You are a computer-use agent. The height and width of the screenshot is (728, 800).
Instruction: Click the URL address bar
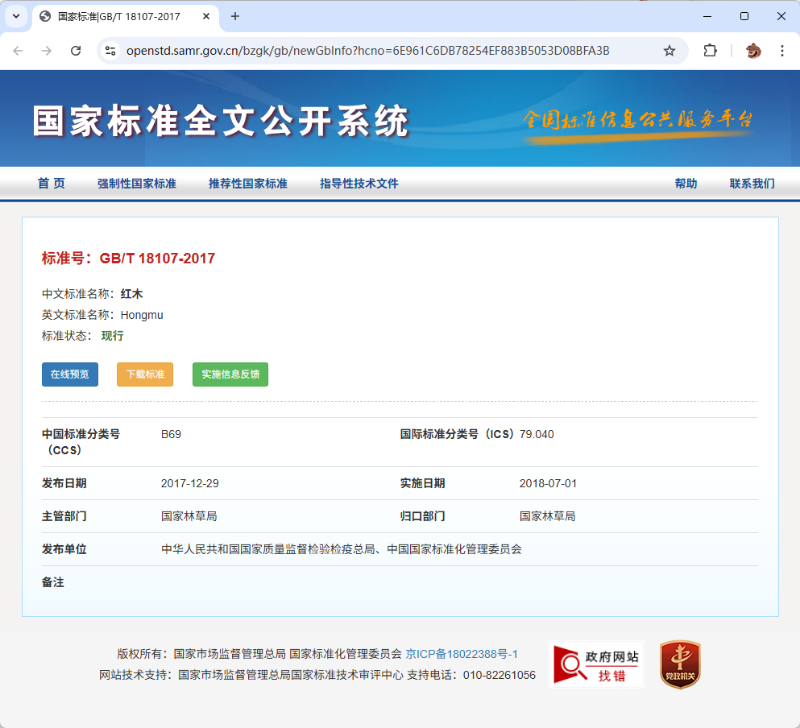point(380,51)
